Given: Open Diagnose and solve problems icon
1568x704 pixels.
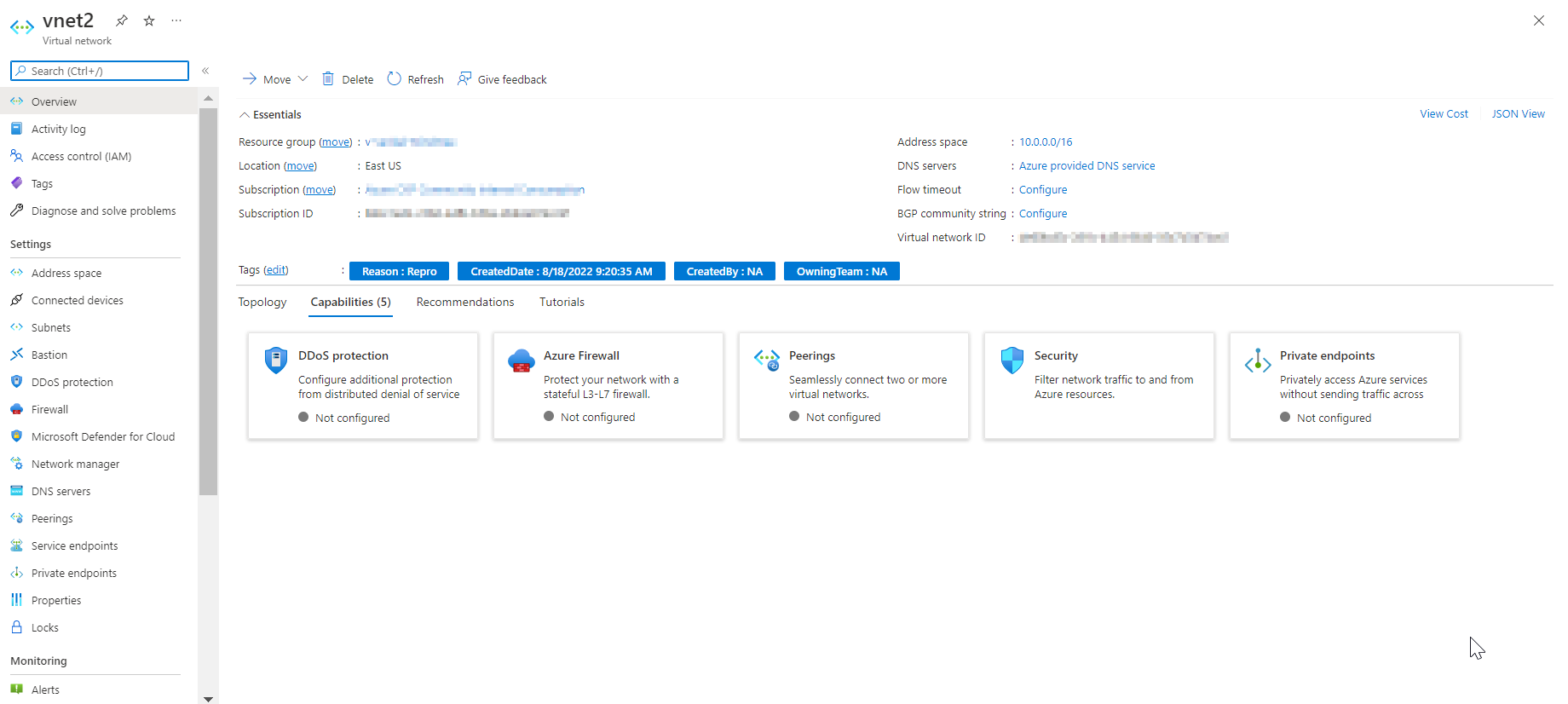Looking at the screenshot, I should 16,211.
